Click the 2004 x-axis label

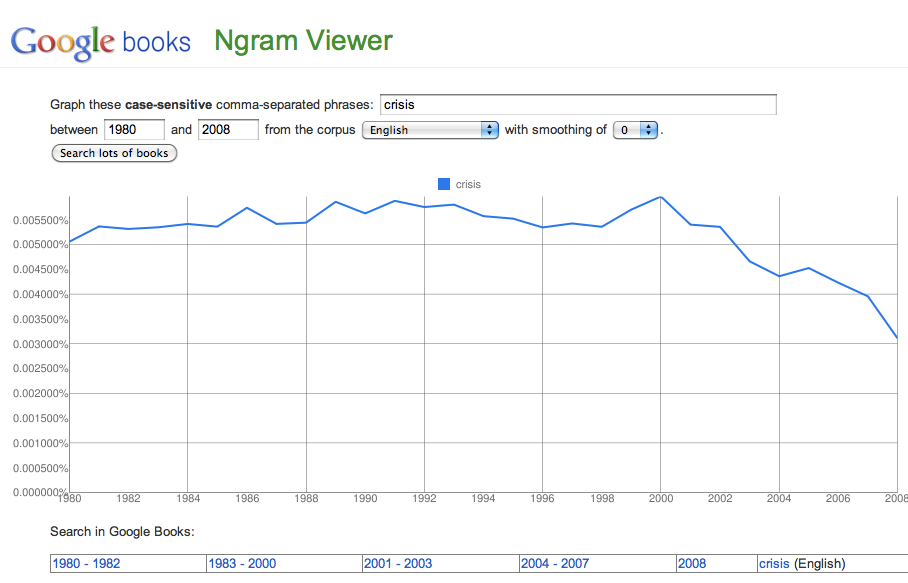click(x=779, y=498)
